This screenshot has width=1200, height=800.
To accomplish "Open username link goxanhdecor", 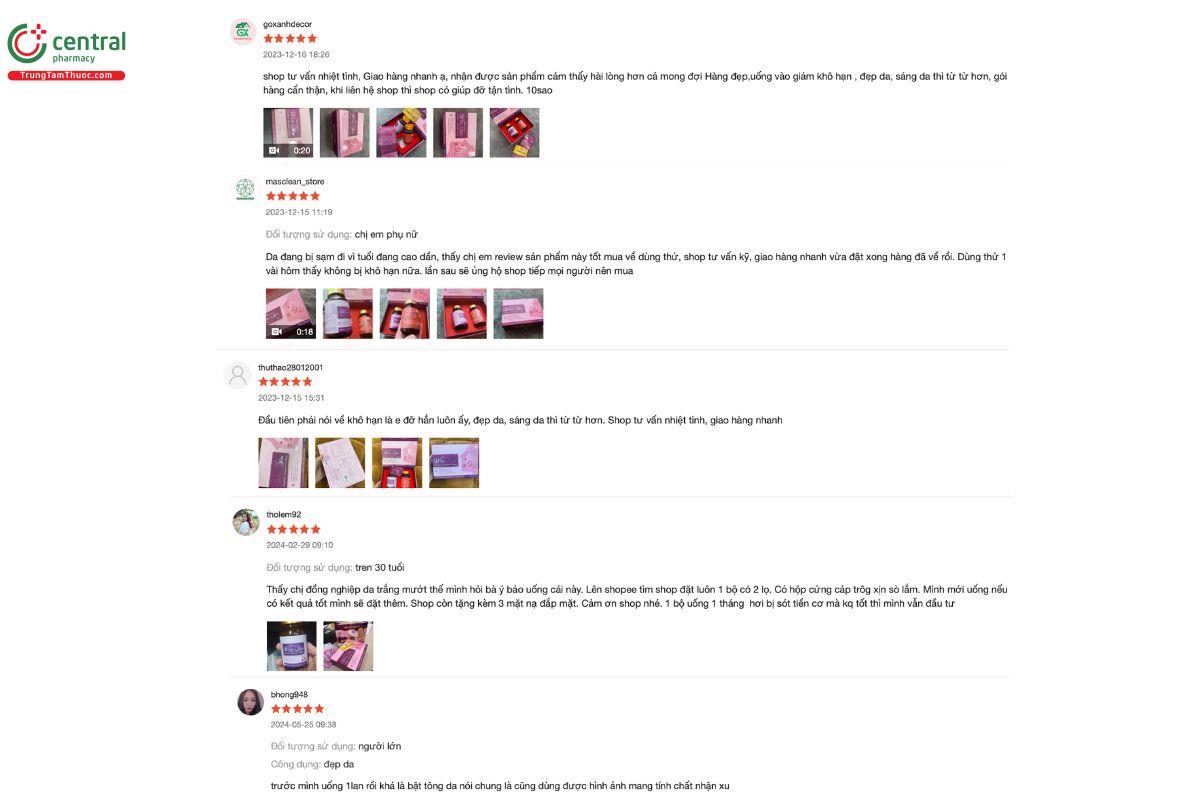I will coord(288,24).
